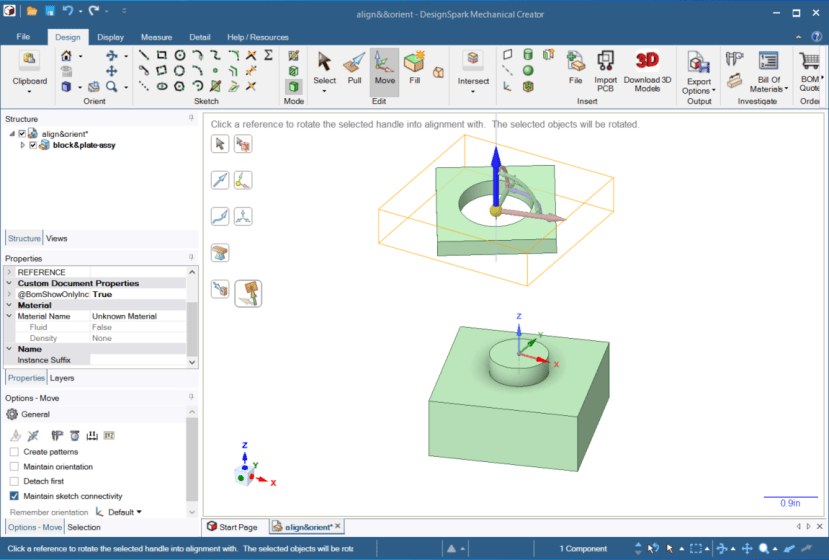Select the Ellipse sketch tool
Screen dimensions: 829x560
(x=162, y=86)
